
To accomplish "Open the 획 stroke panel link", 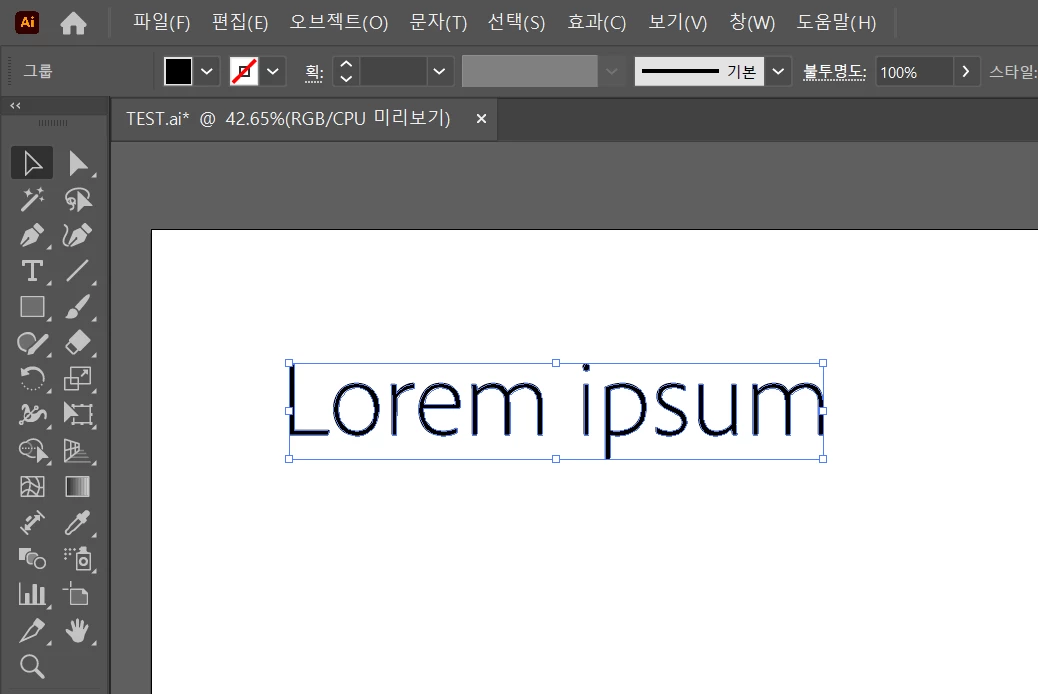I will click(314, 72).
